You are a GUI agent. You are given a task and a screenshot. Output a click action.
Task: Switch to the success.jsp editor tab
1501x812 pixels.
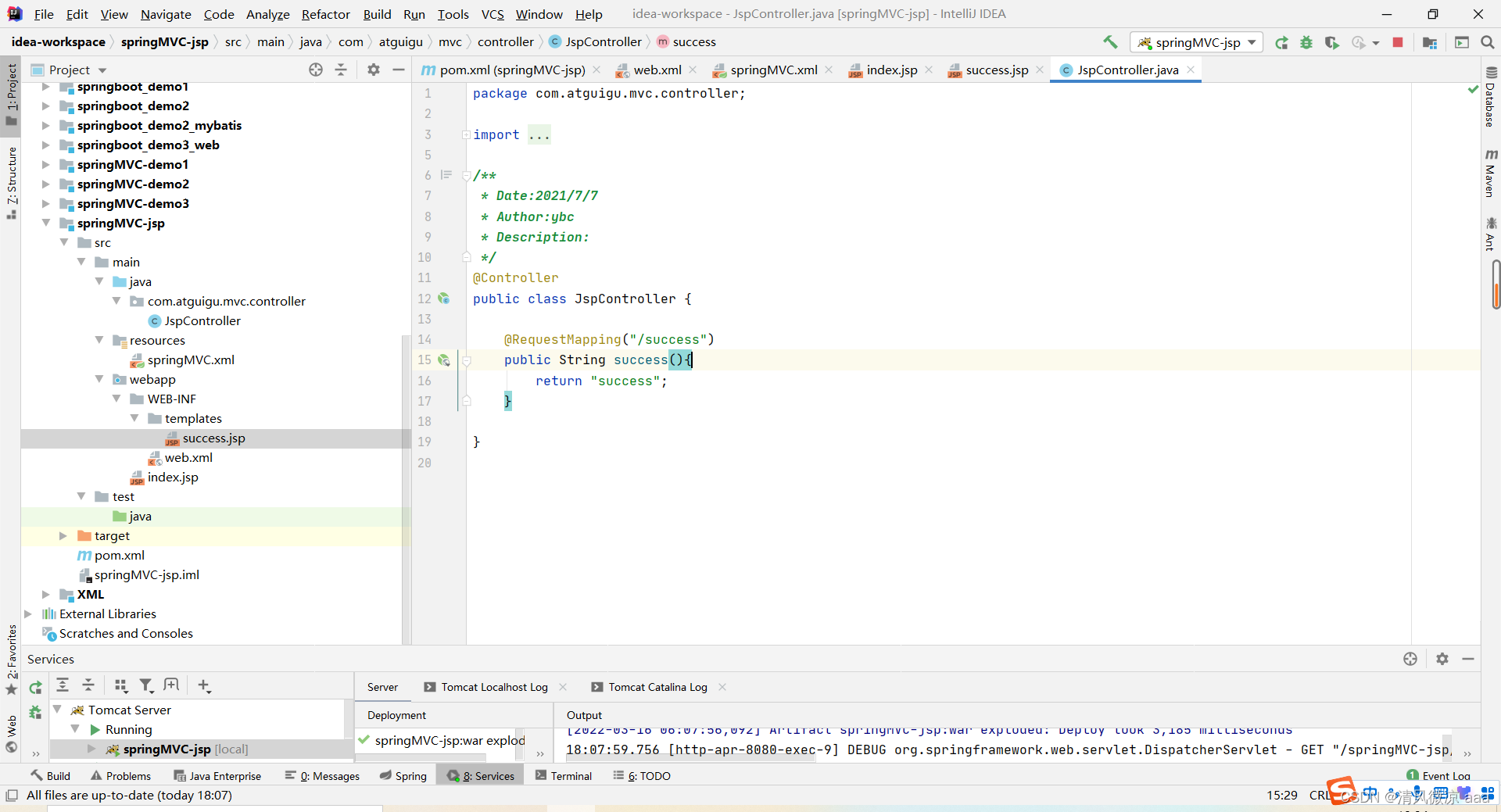click(x=997, y=70)
